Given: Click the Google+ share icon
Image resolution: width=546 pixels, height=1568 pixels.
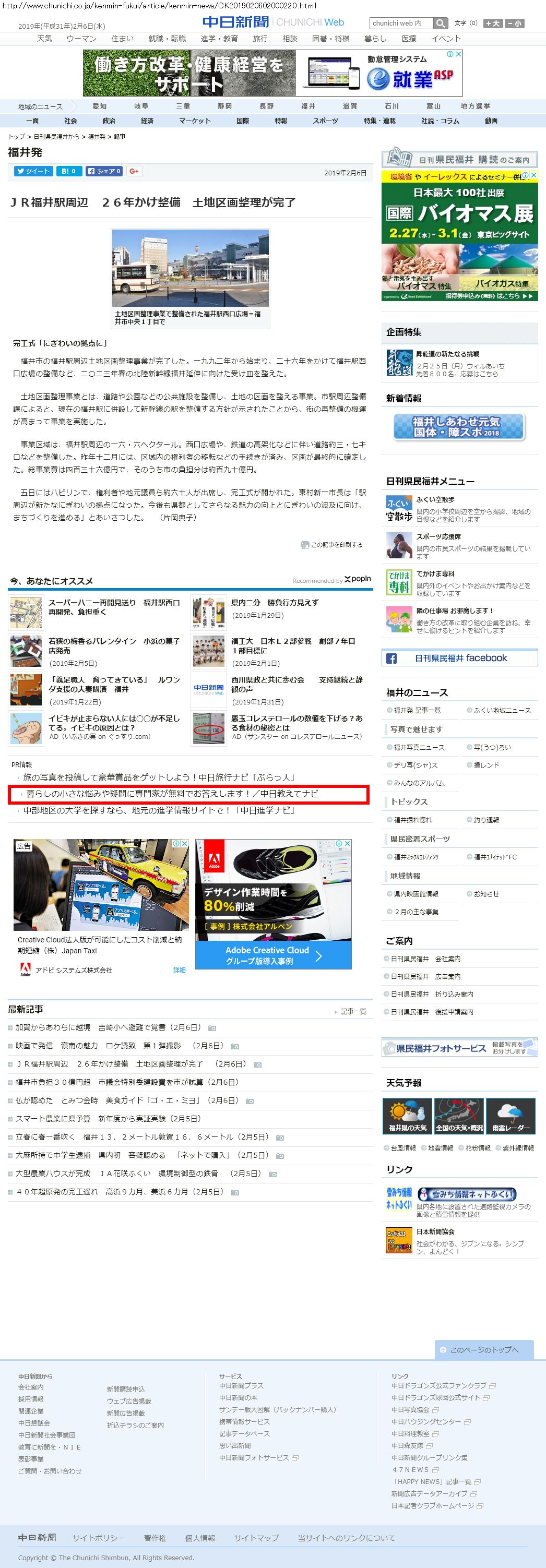Looking at the screenshot, I should point(135,171).
